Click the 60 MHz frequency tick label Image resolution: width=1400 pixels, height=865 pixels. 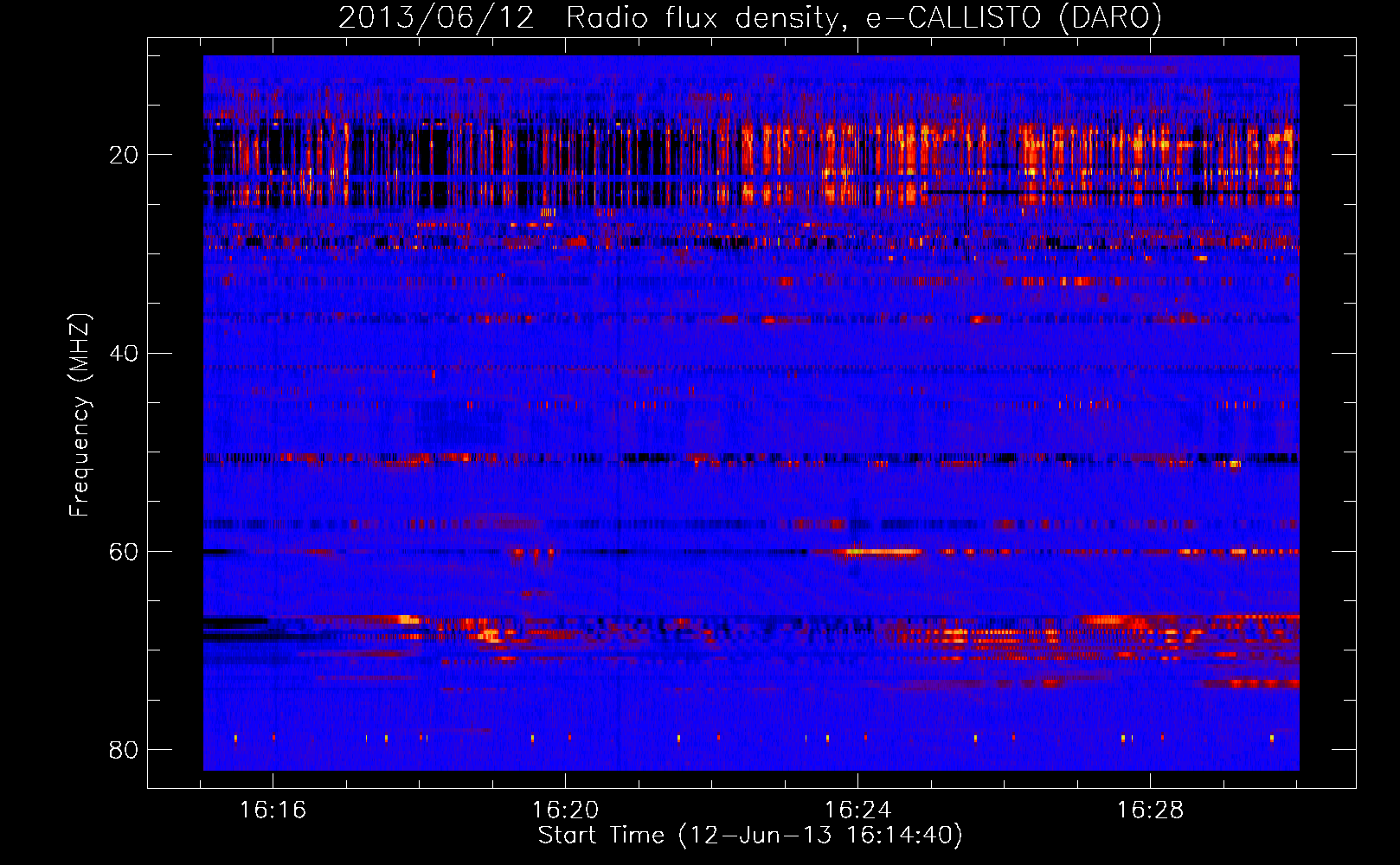[123, 551]
